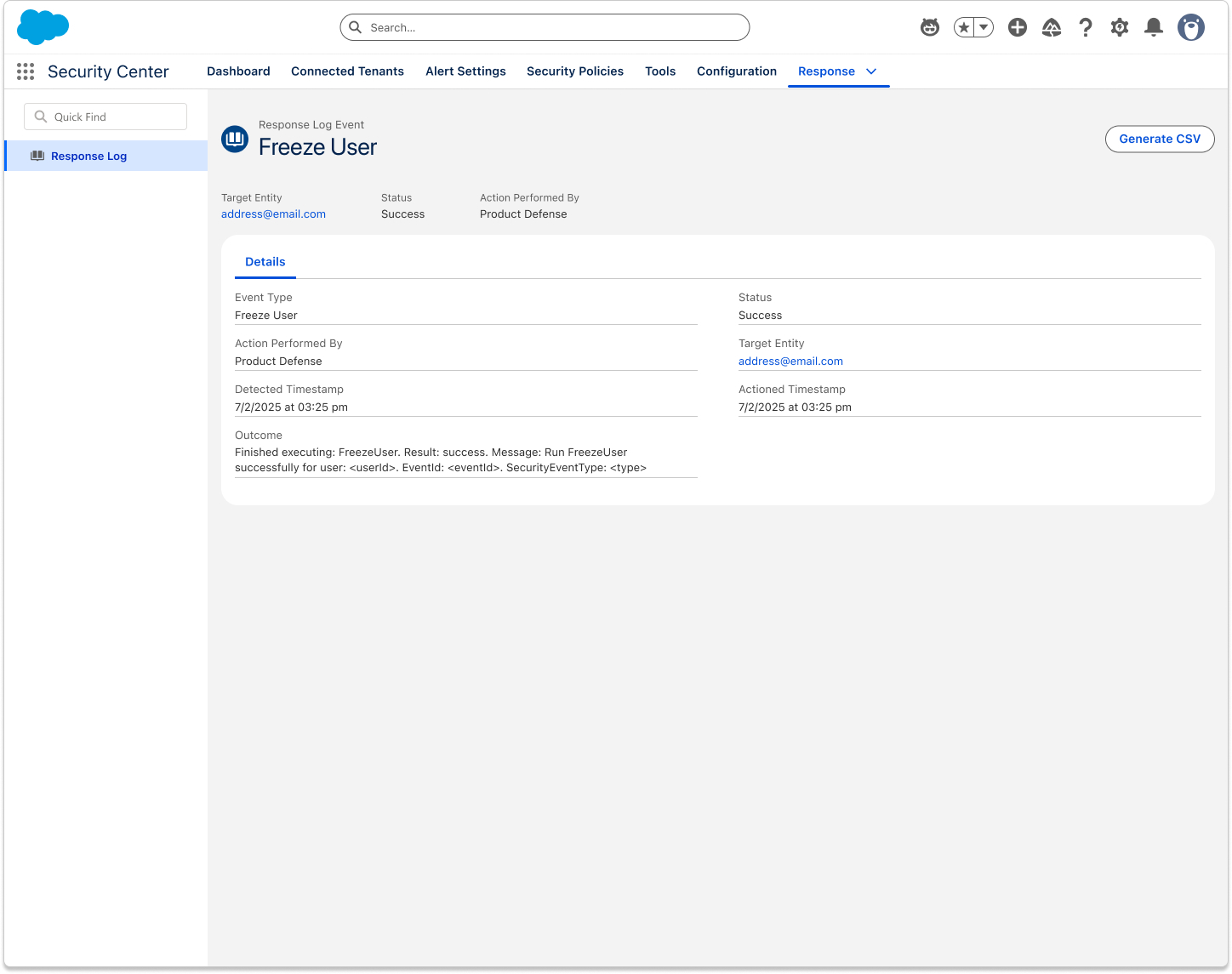Open the Connected Tenants tab
The width and height of the screenshot is (1232, 974).
[x=347, y=71]
